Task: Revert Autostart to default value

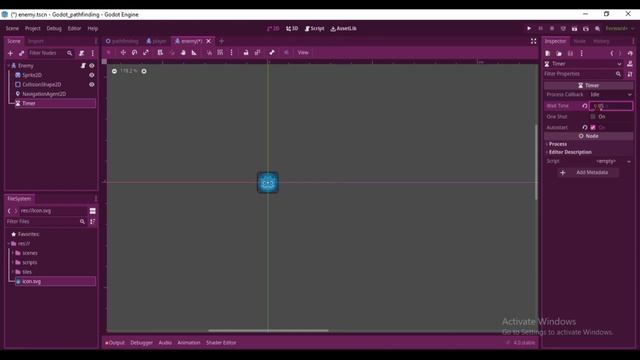Action: tap(584, 127)
